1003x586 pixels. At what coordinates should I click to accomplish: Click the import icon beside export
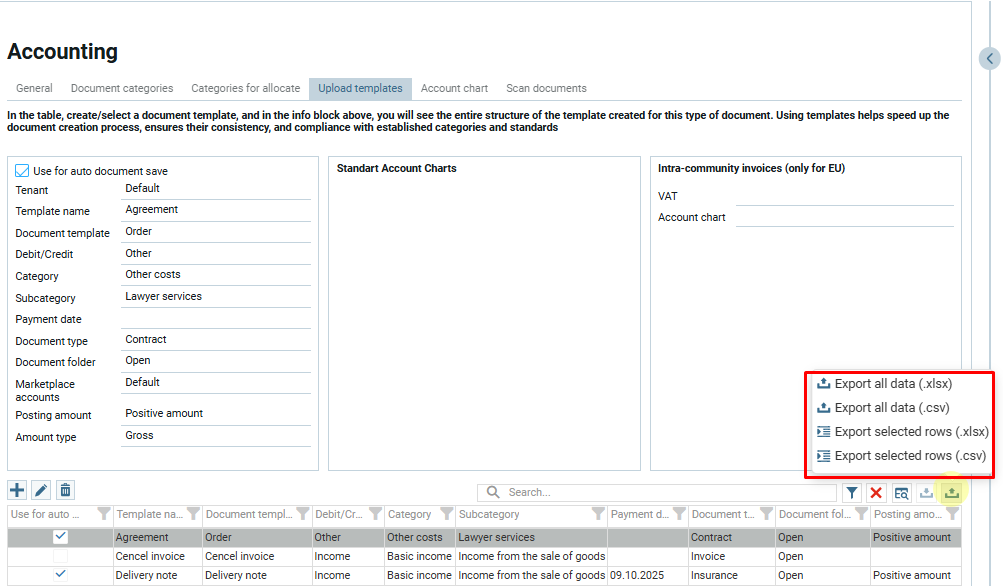(x=926, y=492)
